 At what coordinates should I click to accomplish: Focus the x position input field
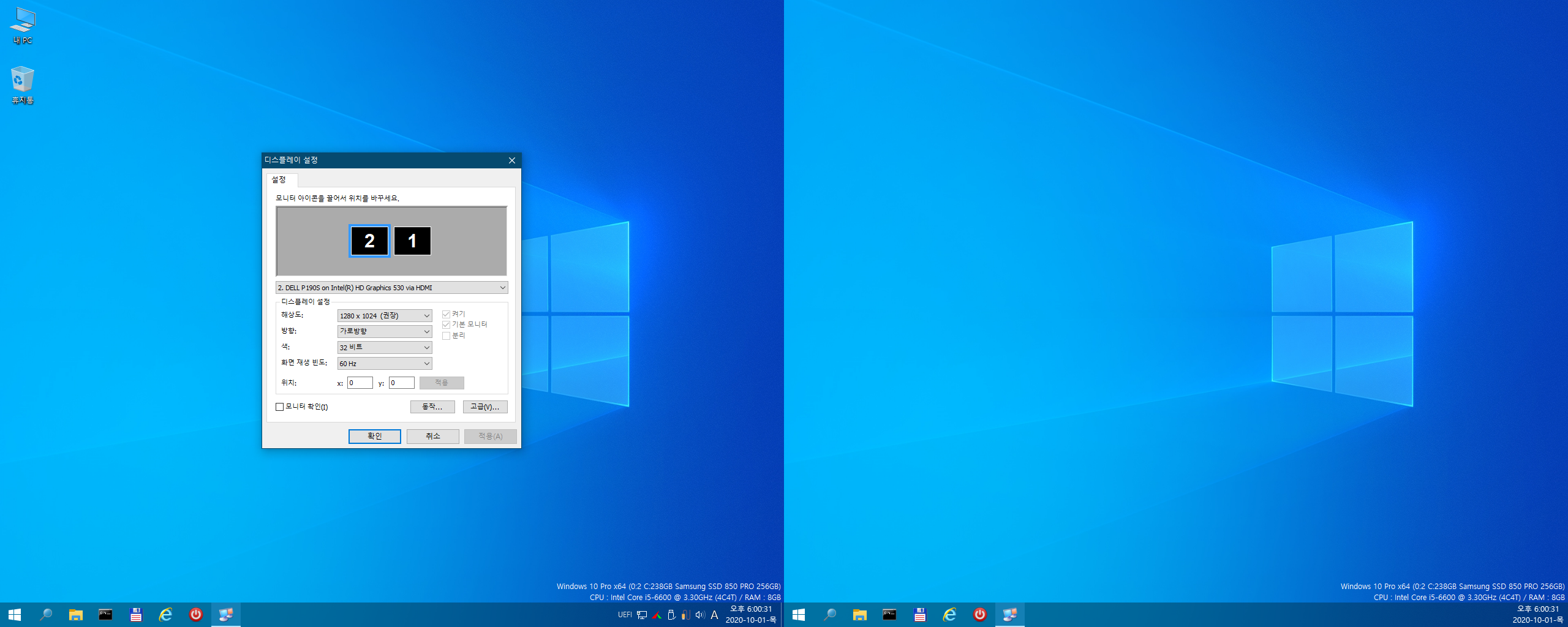click(360, 383)
